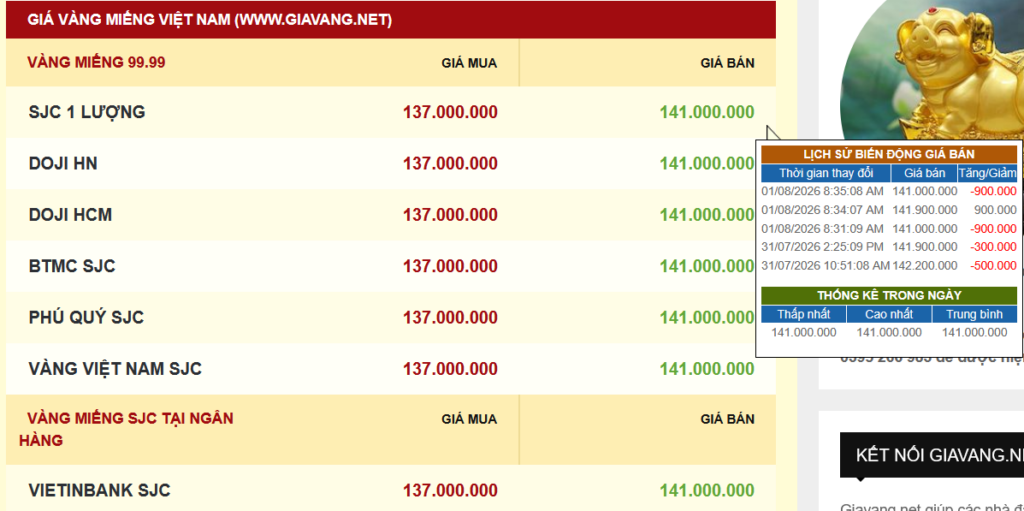Click the 142.200.000 price in history
1024x511 pixels.
pos(925,265)
